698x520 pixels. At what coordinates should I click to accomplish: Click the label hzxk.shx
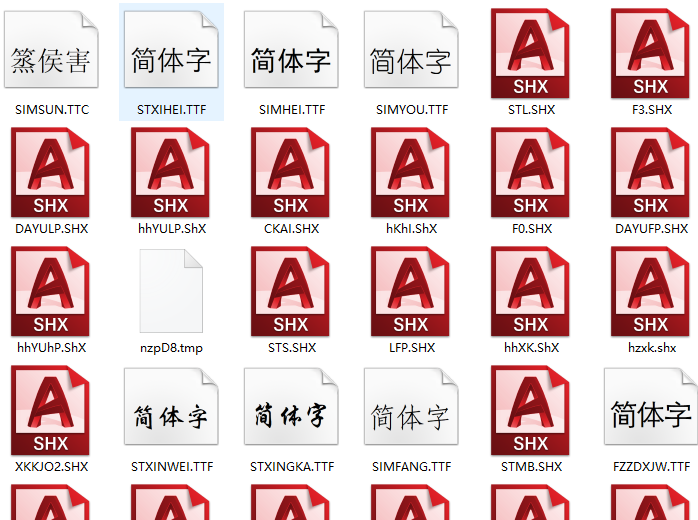point(652,348)
